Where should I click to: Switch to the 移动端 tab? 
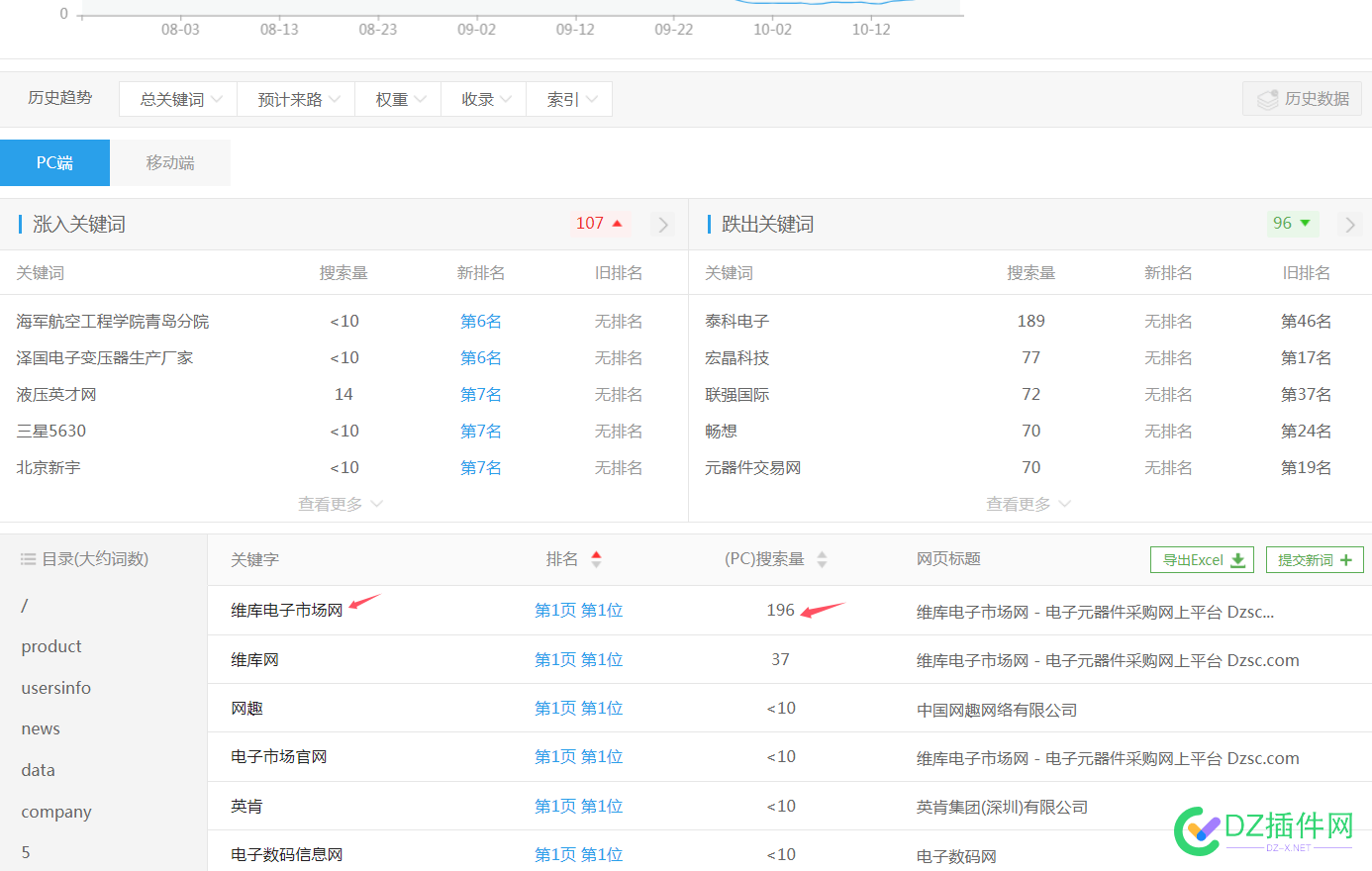(x=170, y=162)
